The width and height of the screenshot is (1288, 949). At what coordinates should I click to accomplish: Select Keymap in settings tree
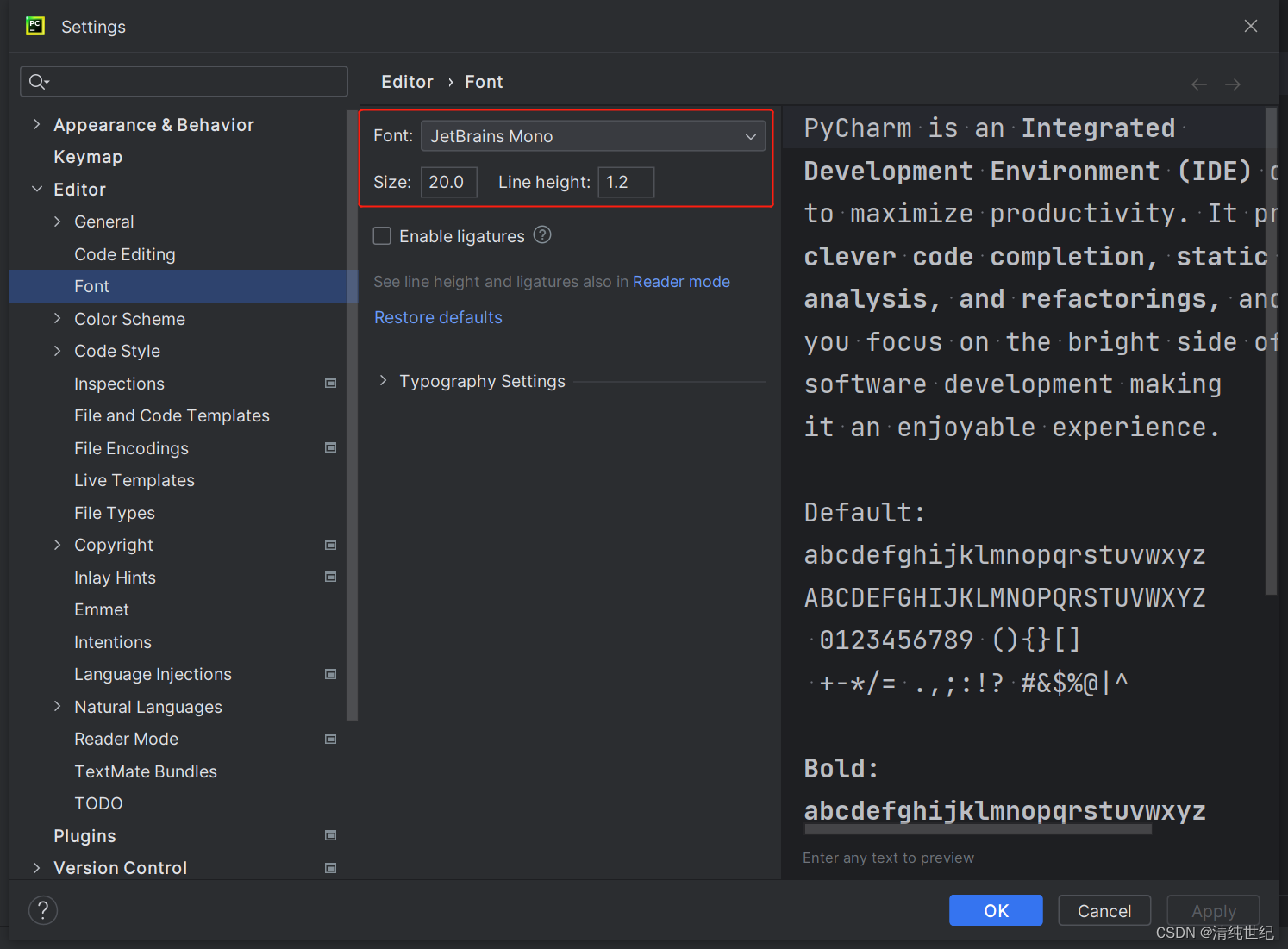[x=88, y=157]
